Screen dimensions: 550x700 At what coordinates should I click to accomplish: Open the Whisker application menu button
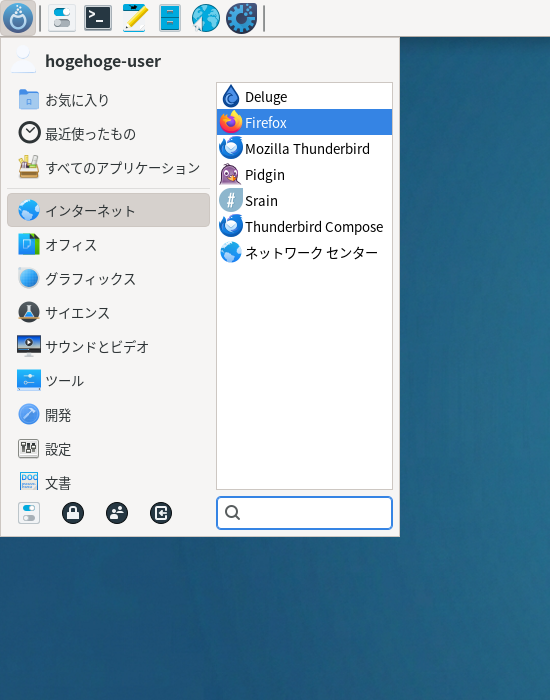pos(18,18)
